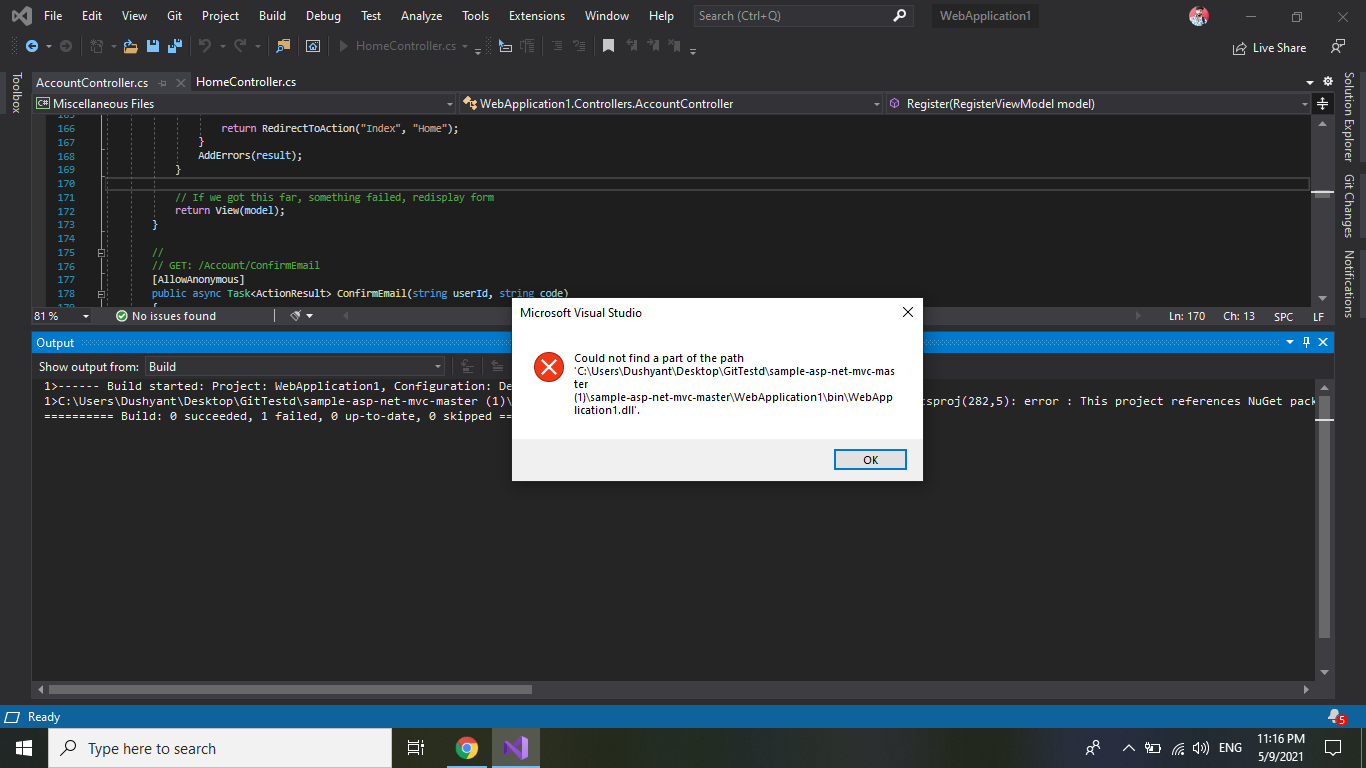The height and width of the screenshot is (768, 1366).
Task: Click the No issues found indicator
Action: pyautogui.click(x=165, y=316)
